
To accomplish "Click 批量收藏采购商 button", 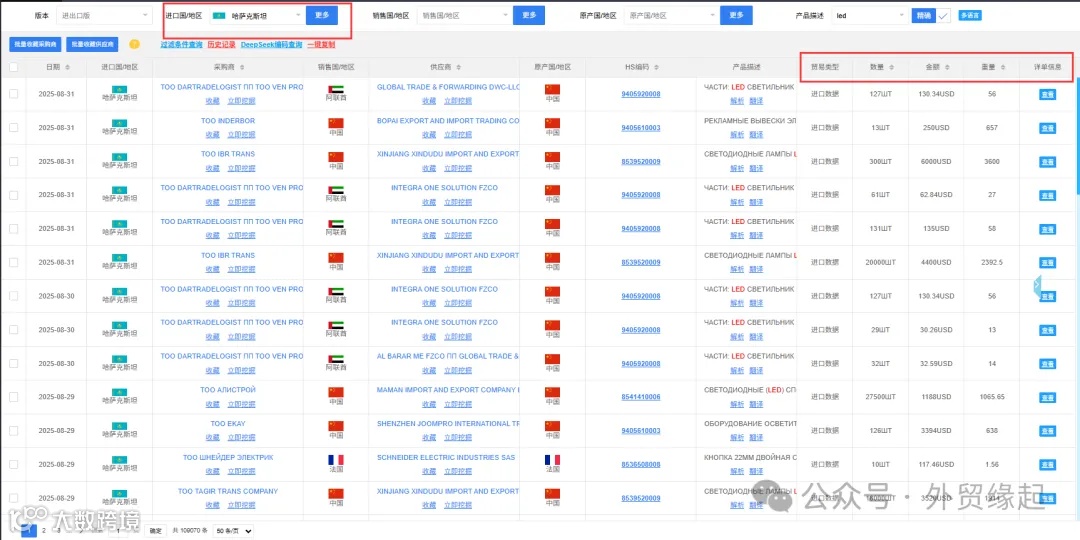I will coord(36,45).
